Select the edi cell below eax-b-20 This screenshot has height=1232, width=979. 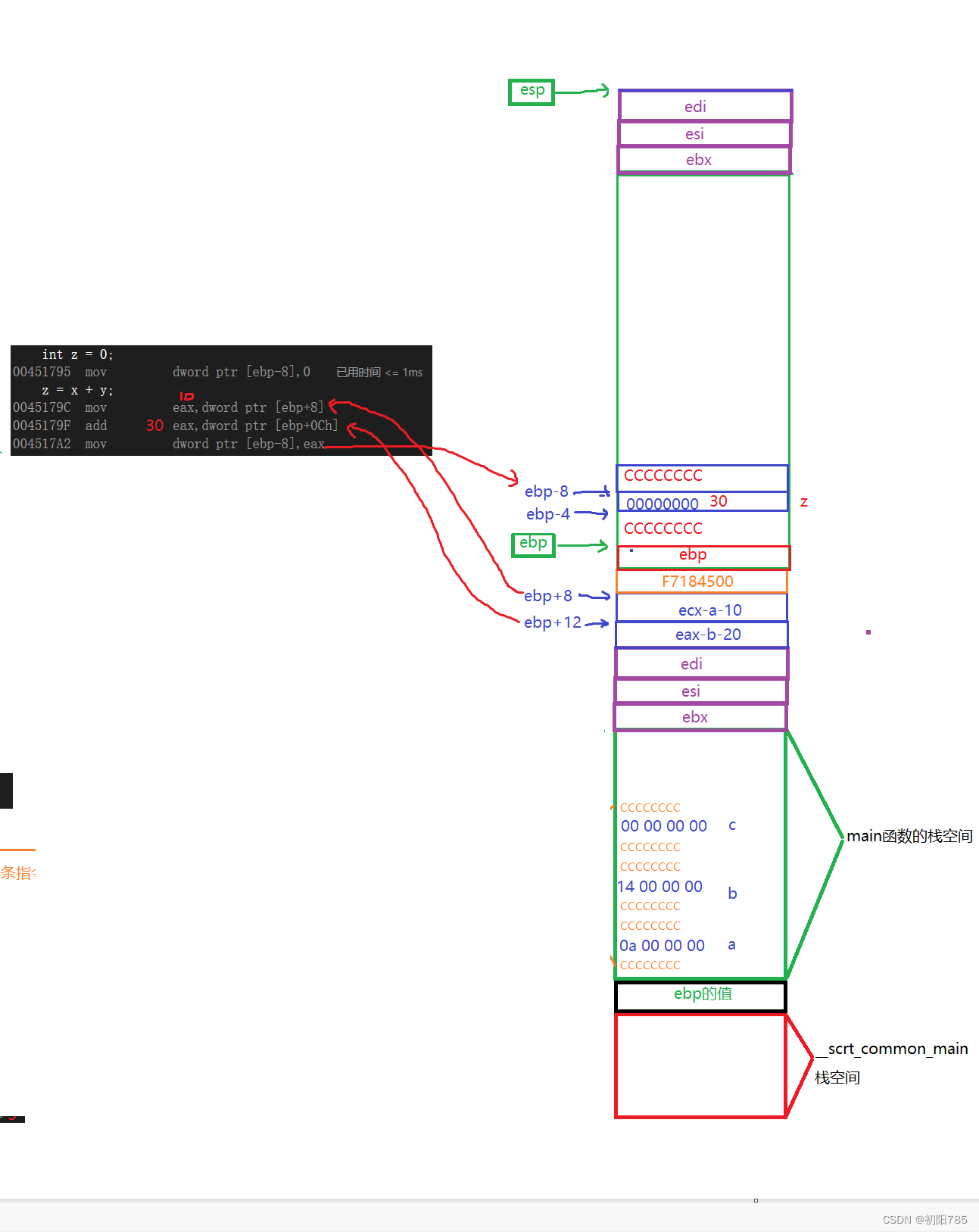(x=701, y=663)
